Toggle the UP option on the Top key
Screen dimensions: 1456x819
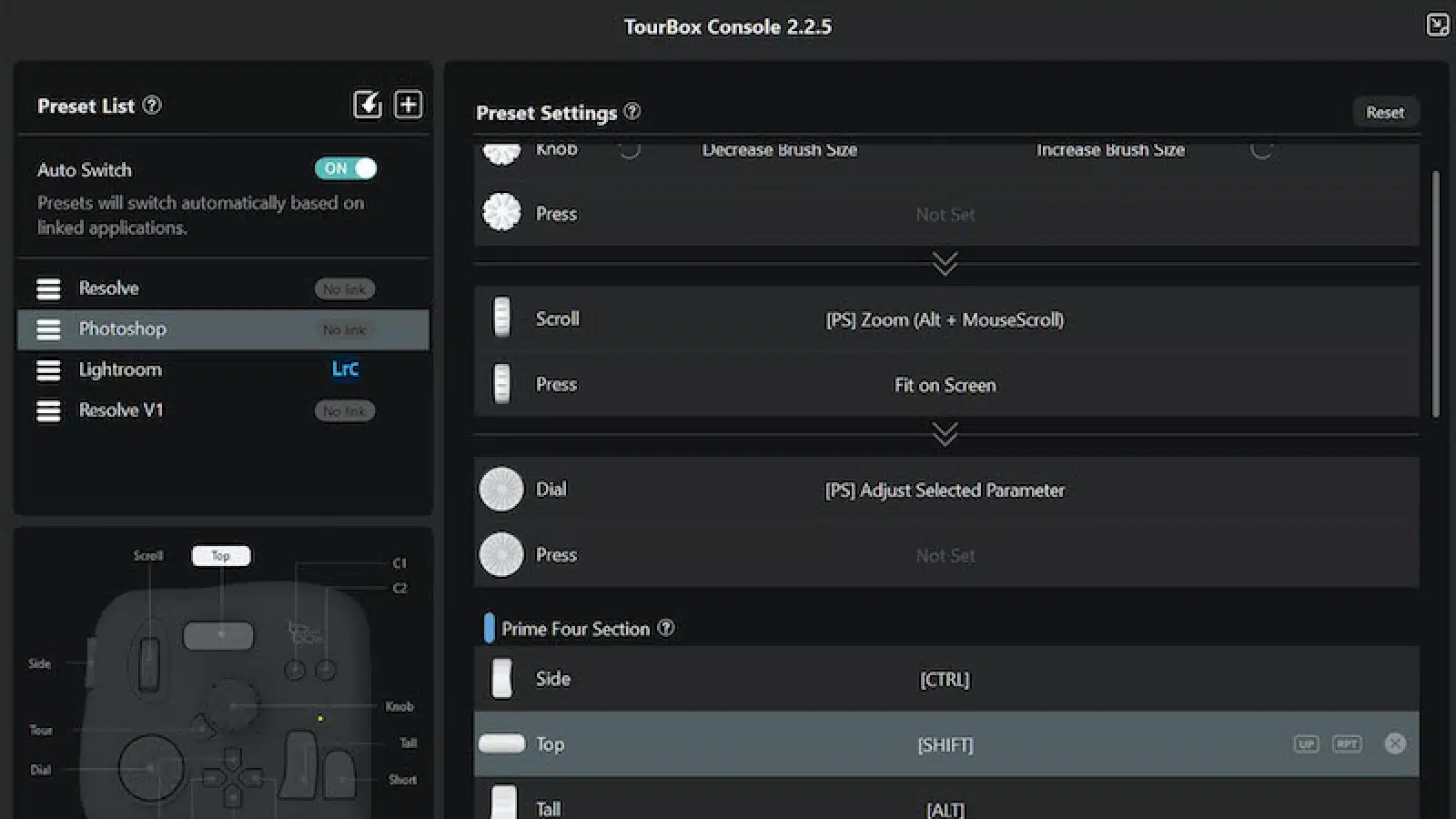[x=1308, y=743]
